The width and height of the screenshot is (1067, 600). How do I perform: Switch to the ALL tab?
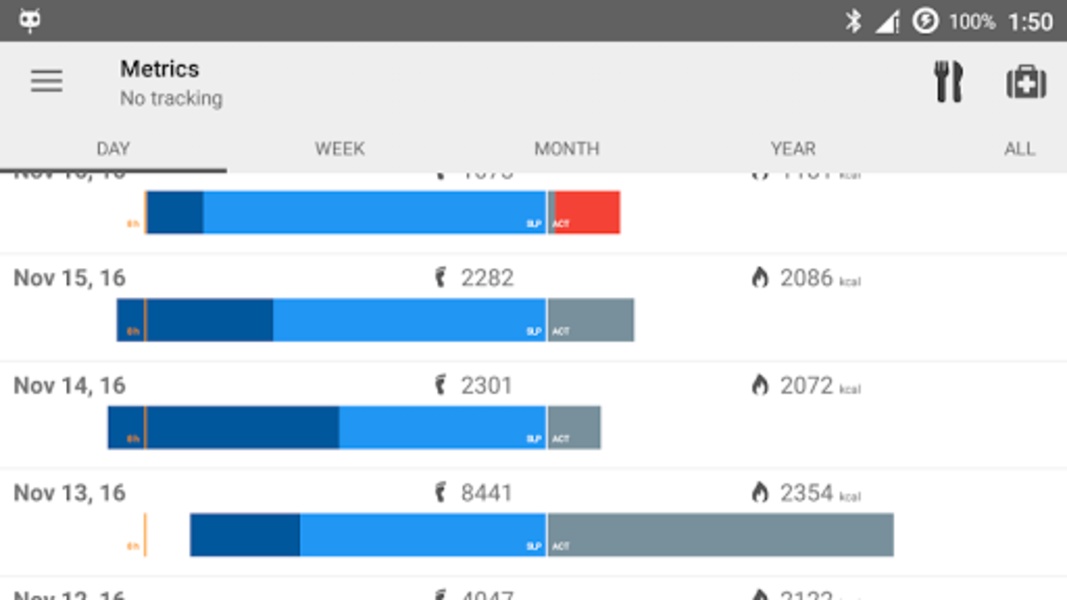1019,149
